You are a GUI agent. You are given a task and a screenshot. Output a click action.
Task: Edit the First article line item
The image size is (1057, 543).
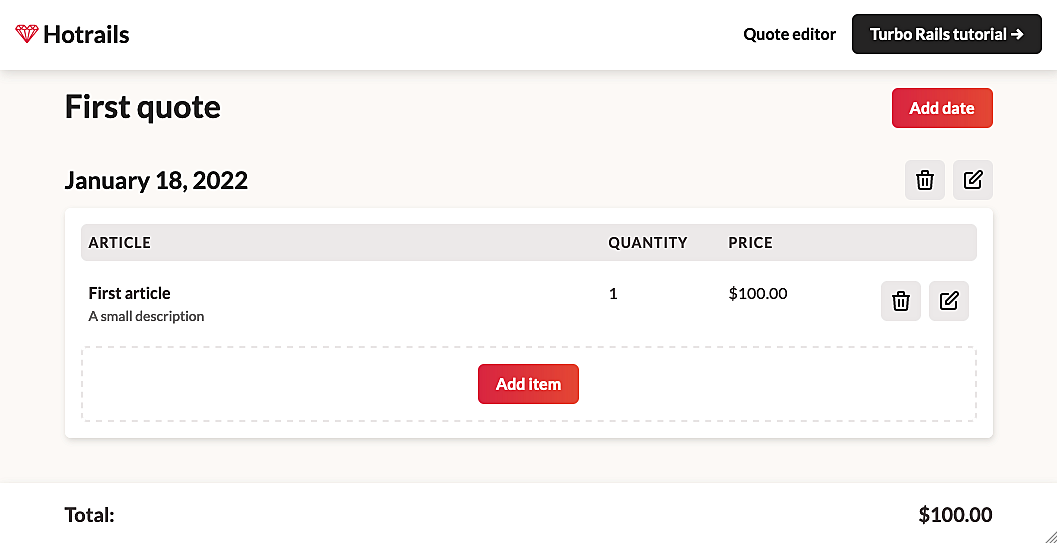[948, 300]
